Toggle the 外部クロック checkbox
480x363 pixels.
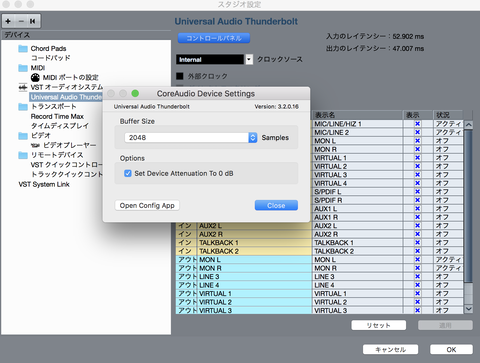tap(180, 76)
